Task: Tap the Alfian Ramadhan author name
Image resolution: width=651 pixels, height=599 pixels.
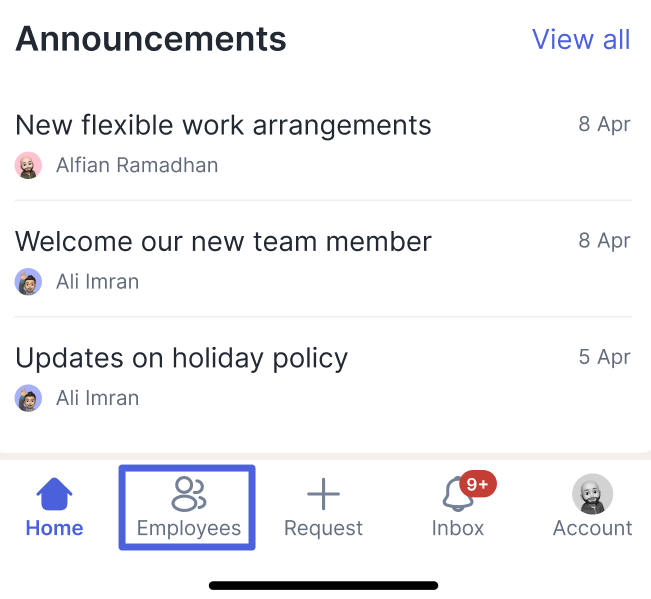Action: [x=137, y=165]
